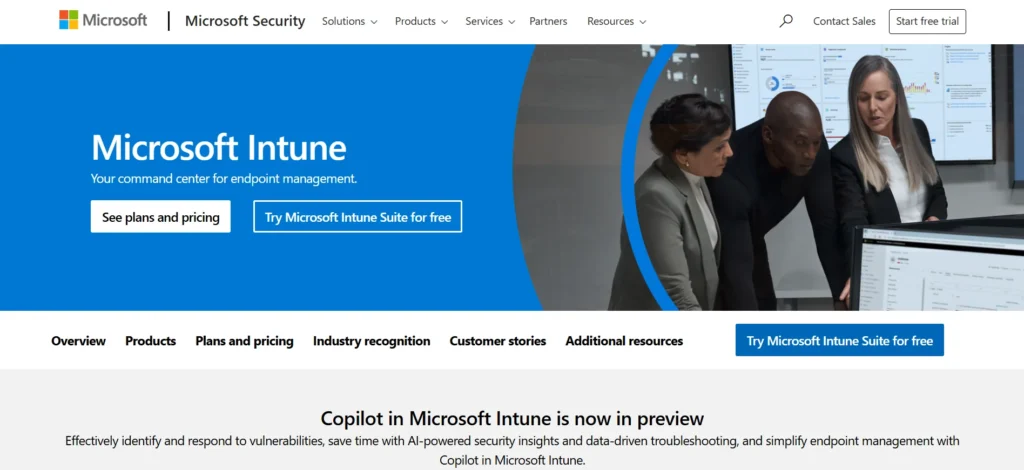
Task: Select the Customer stories tab
Action: point(497,341)
